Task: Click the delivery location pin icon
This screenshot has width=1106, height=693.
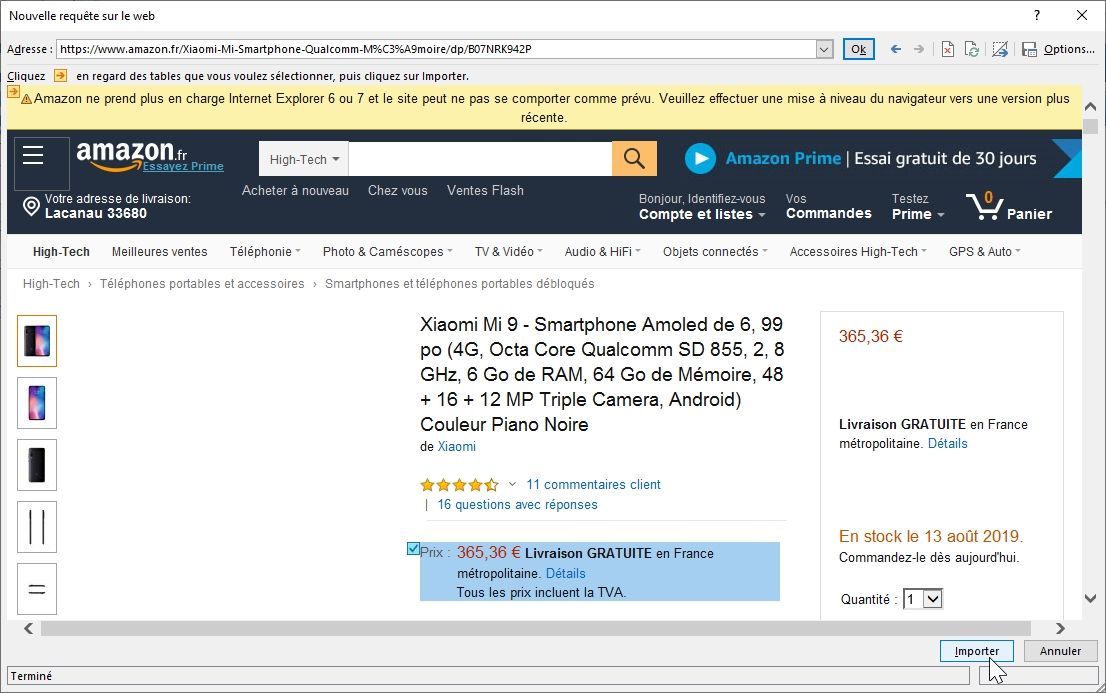Action: point(31,206)
